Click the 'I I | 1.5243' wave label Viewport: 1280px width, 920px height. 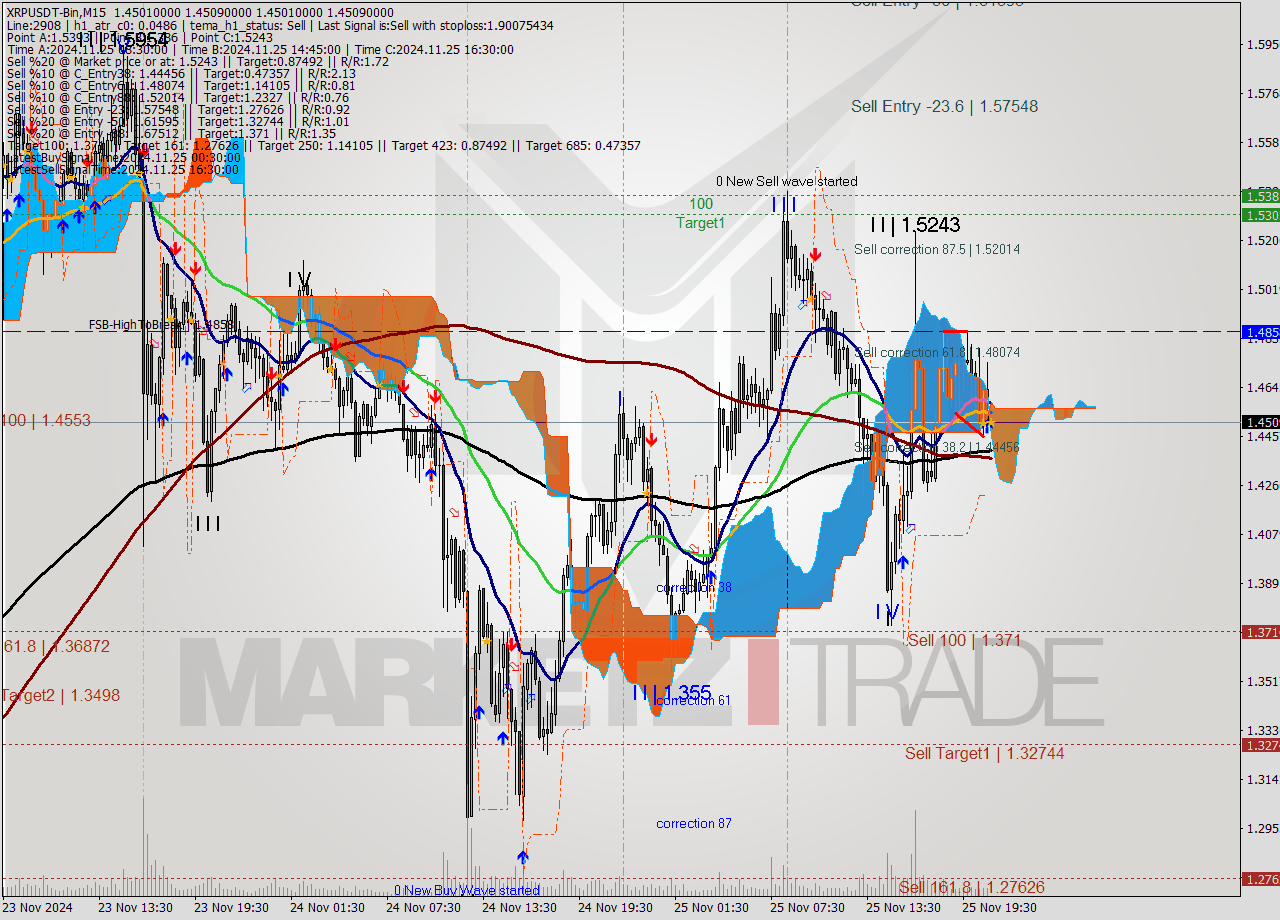(914, 225)
